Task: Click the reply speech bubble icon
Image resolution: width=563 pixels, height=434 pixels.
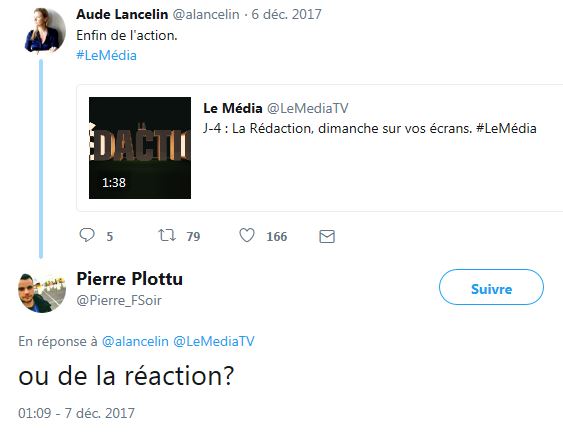Action: [87, 235]
